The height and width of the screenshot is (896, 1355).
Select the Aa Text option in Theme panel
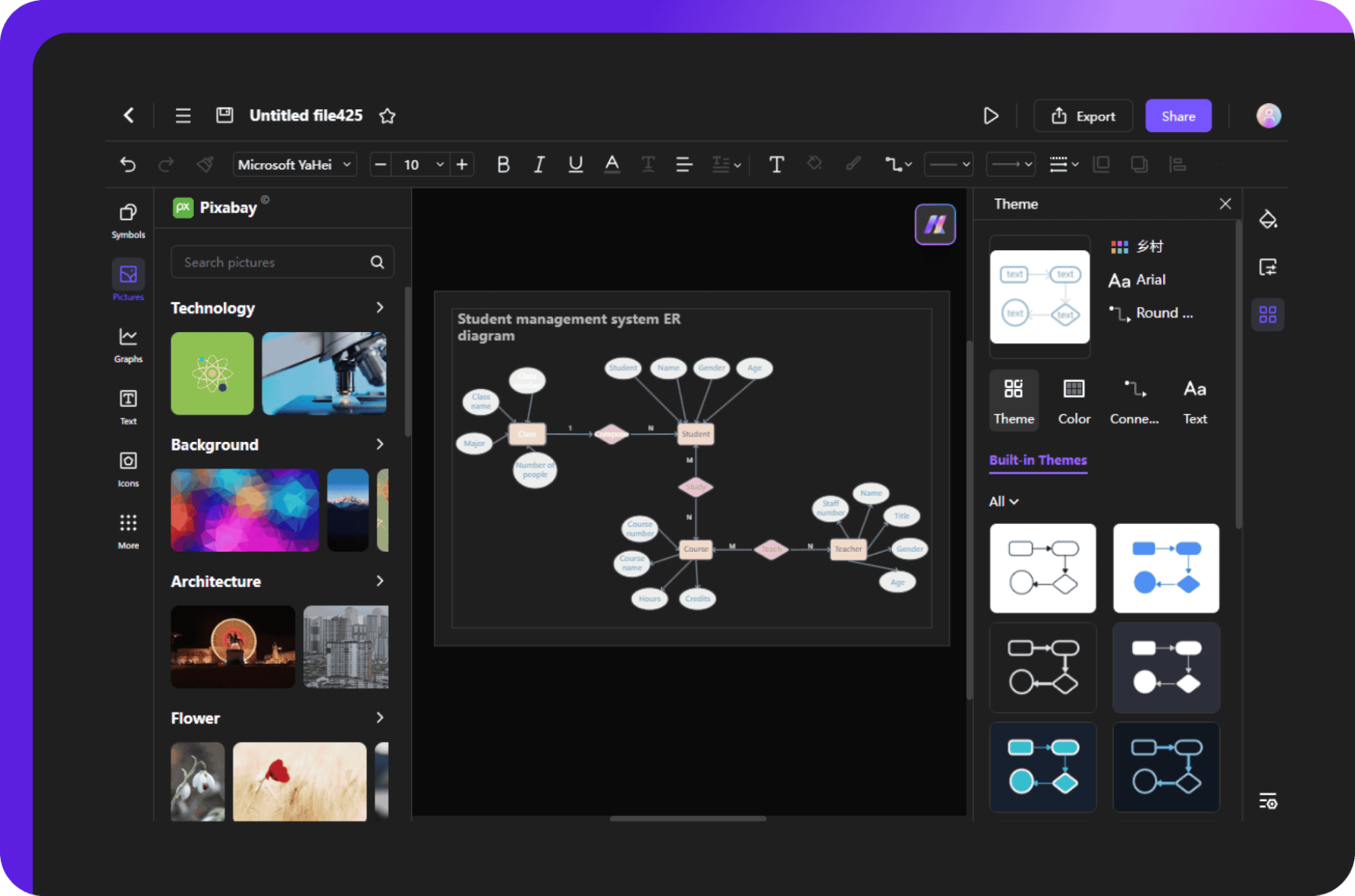point(1194,401)
